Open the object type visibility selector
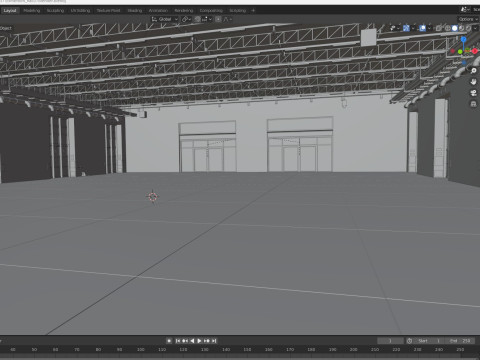This screenshot has width=480, height=360. (395, 28)
